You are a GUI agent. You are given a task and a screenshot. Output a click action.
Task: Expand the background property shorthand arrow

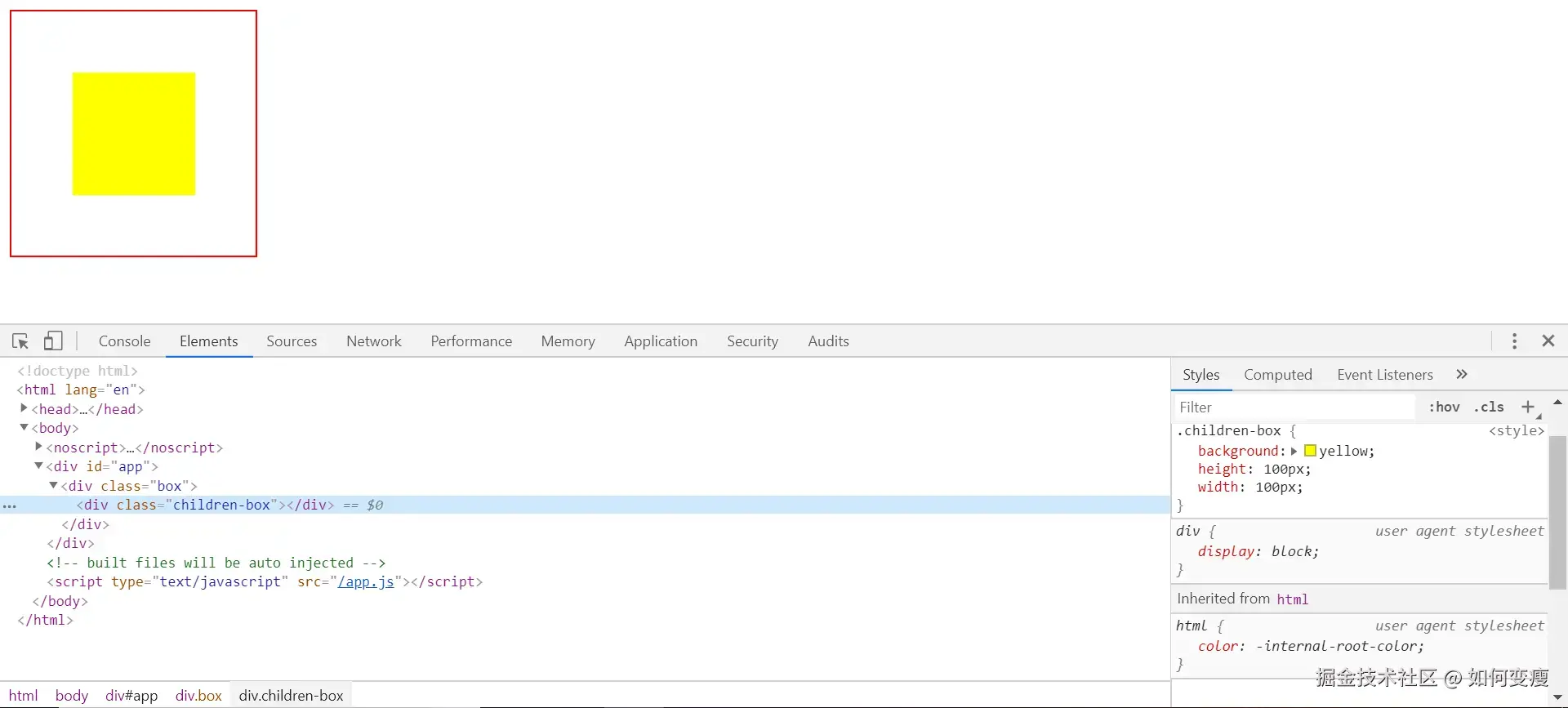[x=1294, y=451]
